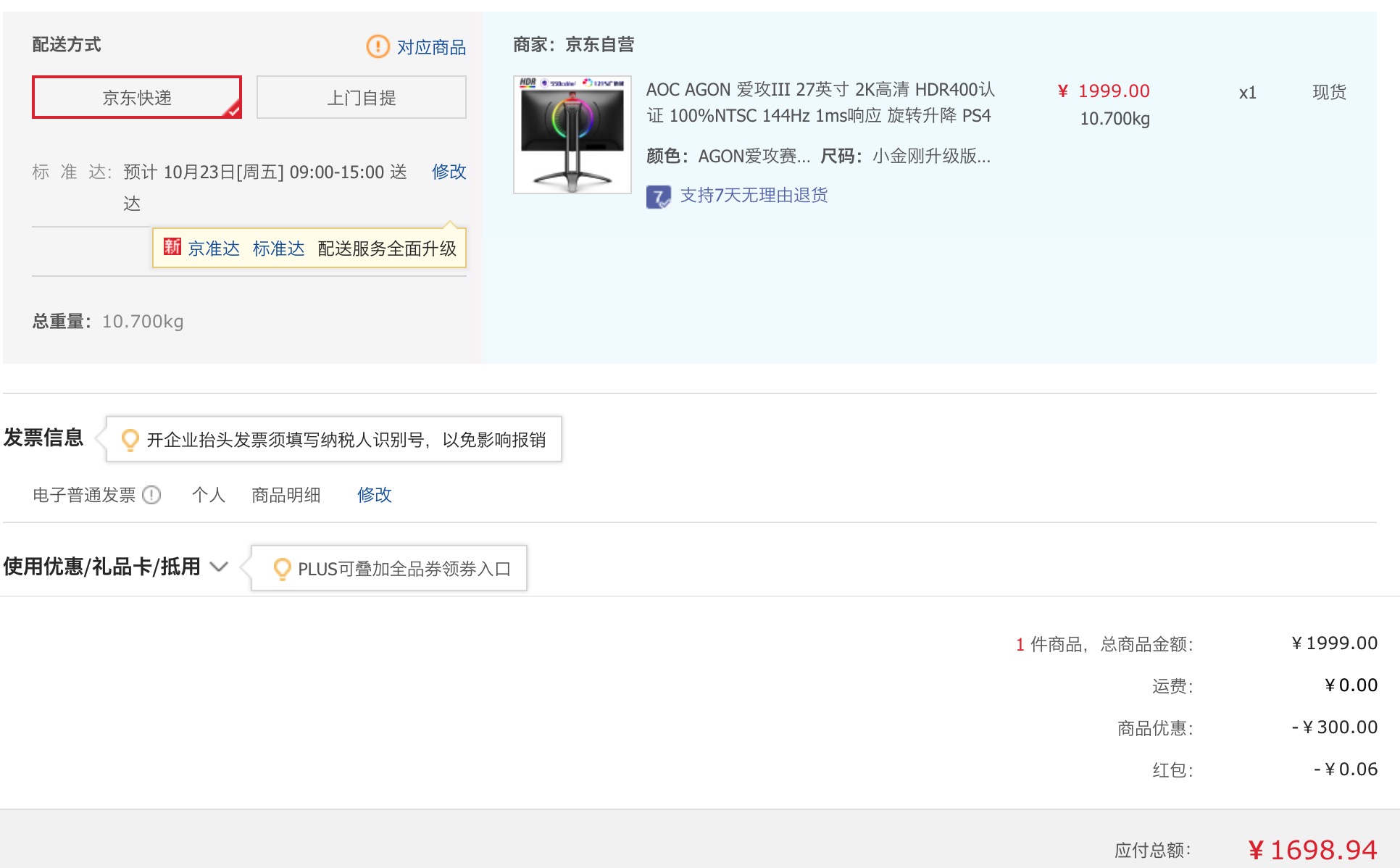Modify the invoice information
Image resolution: width=1400 pixels, height=868 pixels.
[374, 495]
